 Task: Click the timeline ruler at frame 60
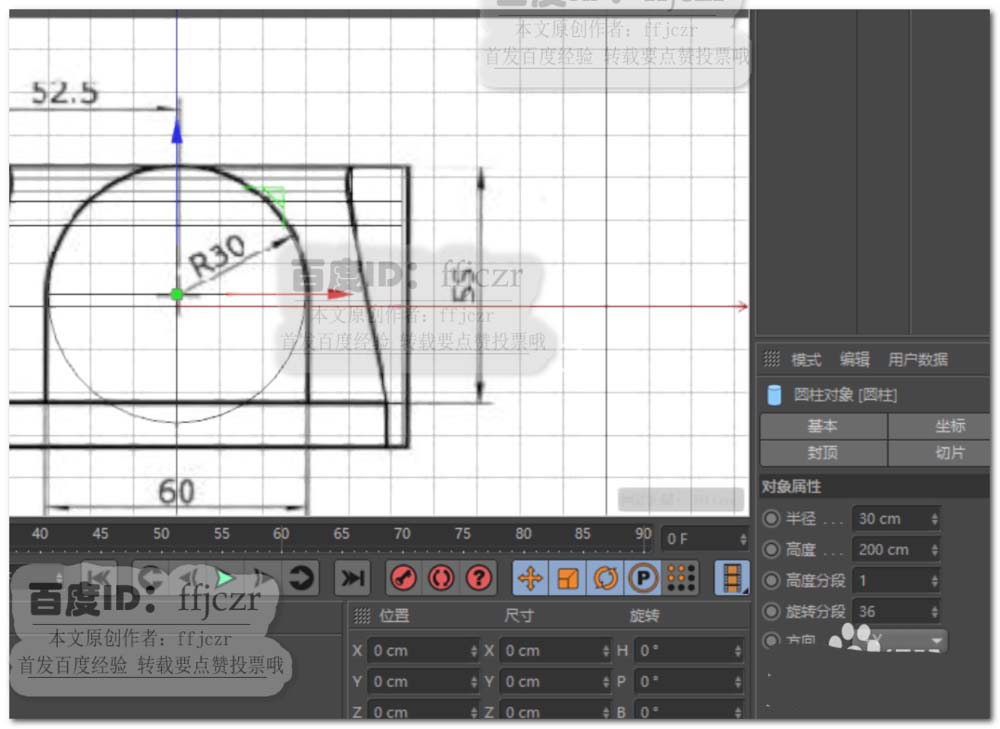click(281, 534)
